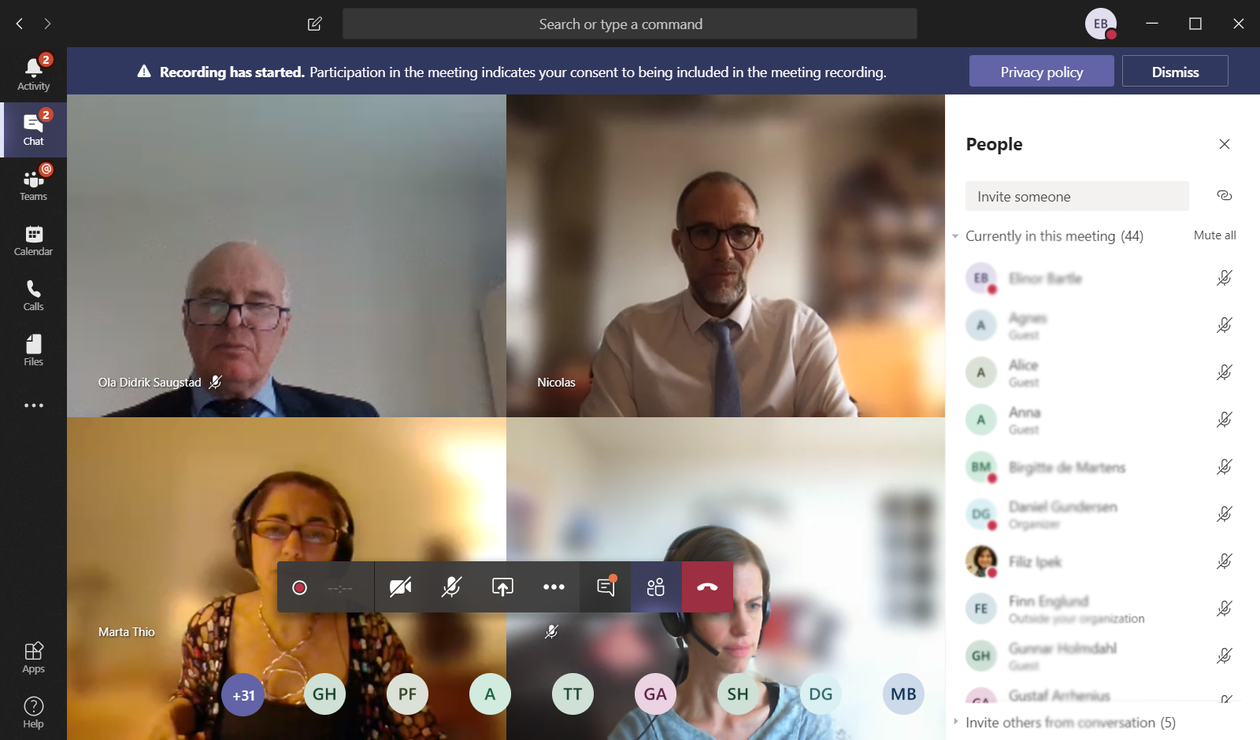Collapse the Currently in this meeting list
Image resolution: width=1260 pixels, height=740 pixels.
pos(956,237)
